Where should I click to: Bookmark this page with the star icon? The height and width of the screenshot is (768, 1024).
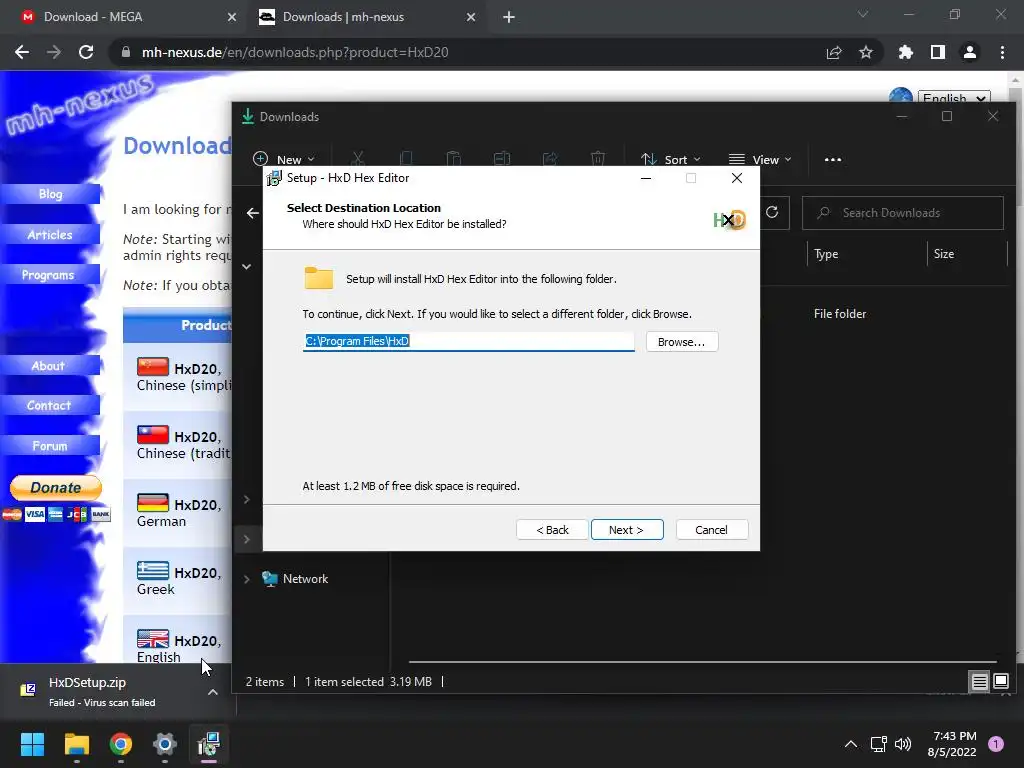[866, 52]
